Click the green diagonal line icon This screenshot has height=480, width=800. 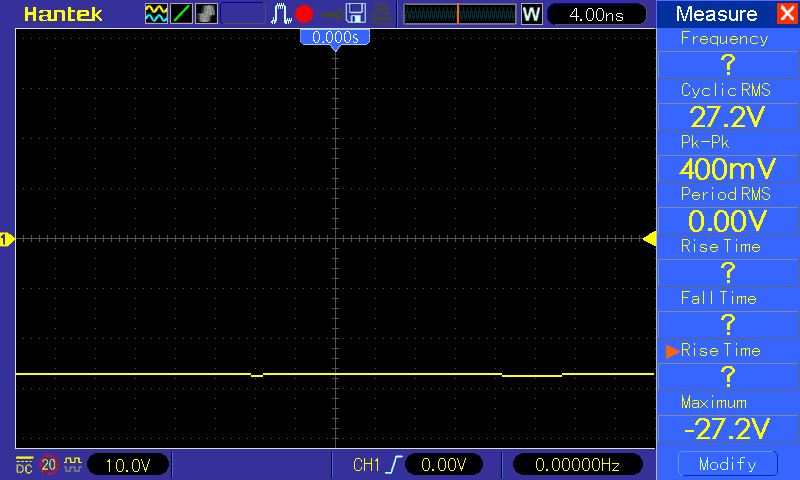[x=181, y=14]
